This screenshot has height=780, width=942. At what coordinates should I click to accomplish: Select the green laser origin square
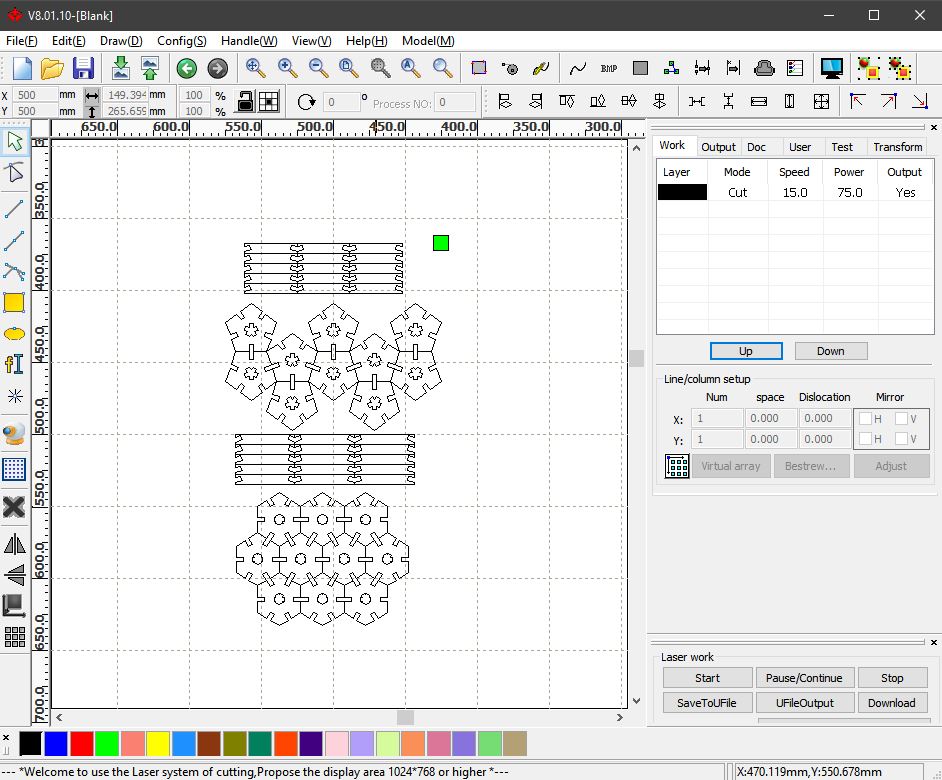tap(441, 243)
